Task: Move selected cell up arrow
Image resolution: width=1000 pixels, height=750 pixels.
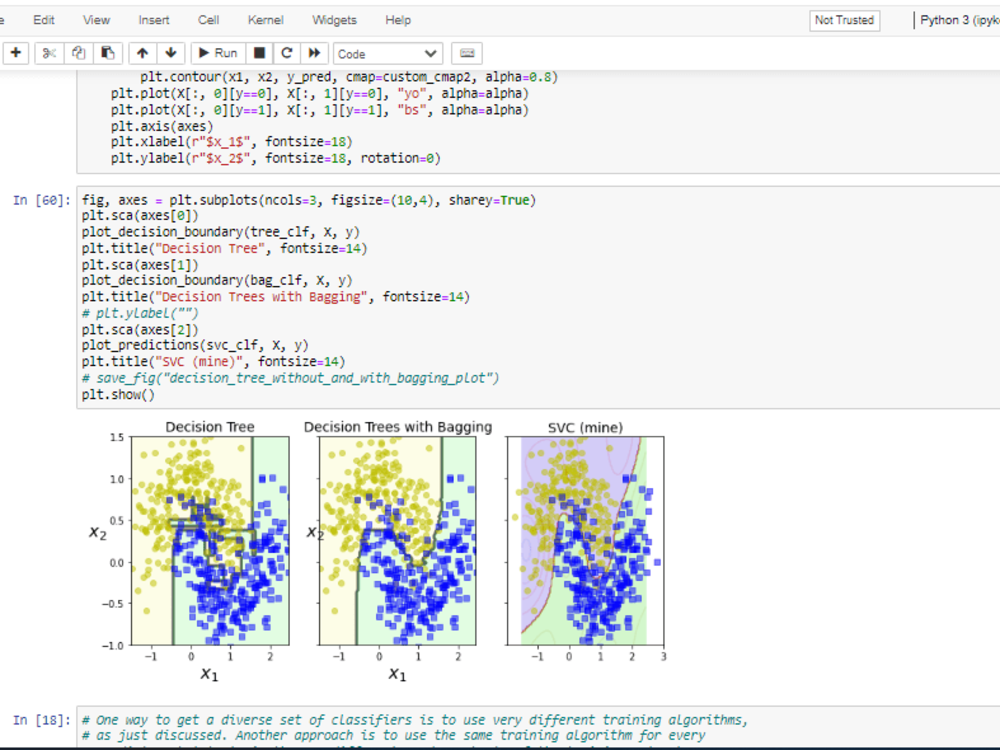Action: [142, 53]
